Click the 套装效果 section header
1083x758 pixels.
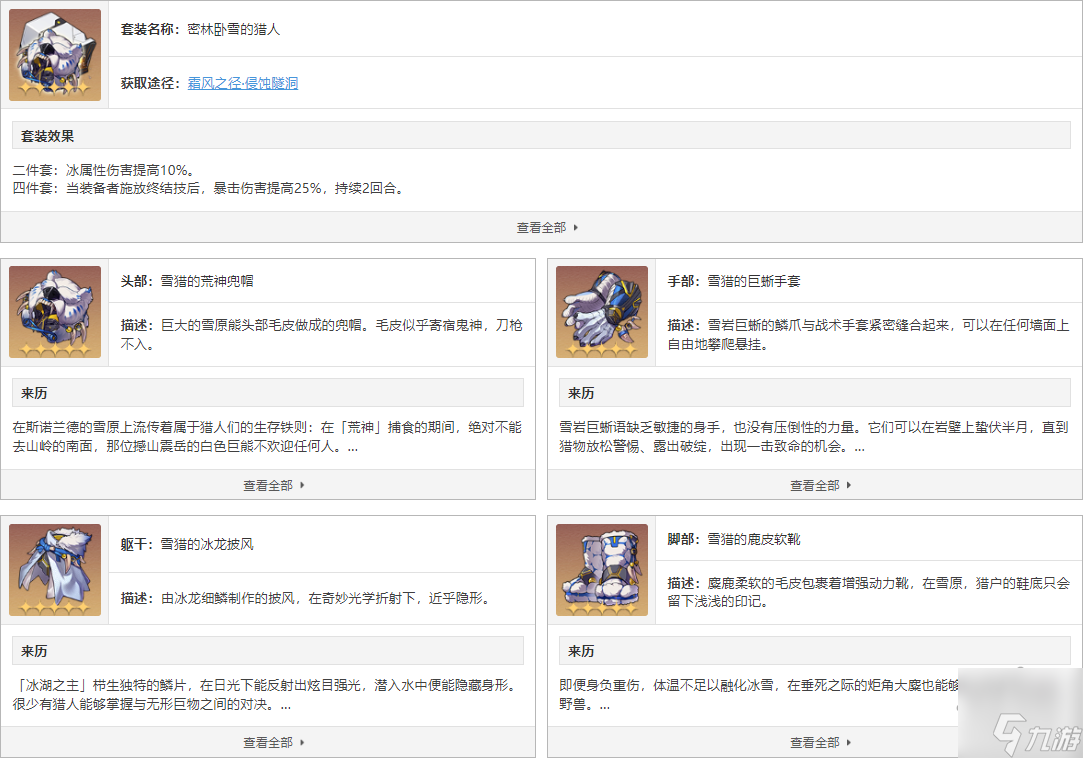click(x=541, y=135)
